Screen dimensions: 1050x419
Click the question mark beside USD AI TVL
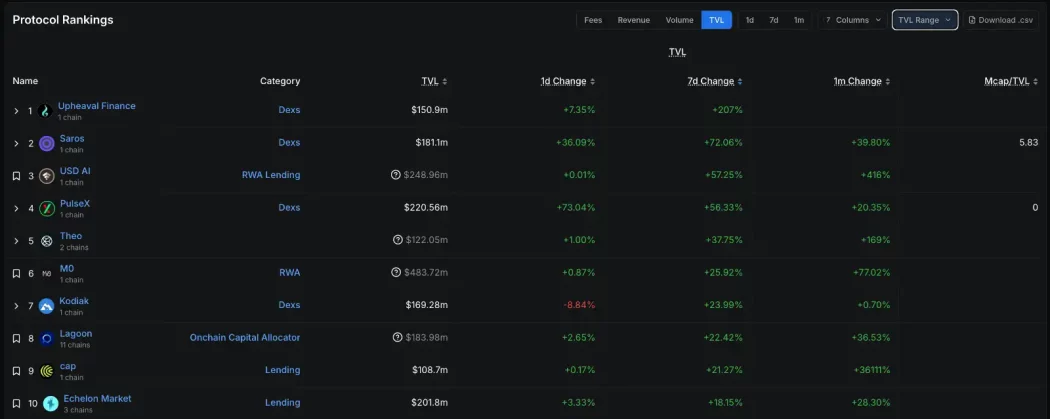click(x=396, y=175)
